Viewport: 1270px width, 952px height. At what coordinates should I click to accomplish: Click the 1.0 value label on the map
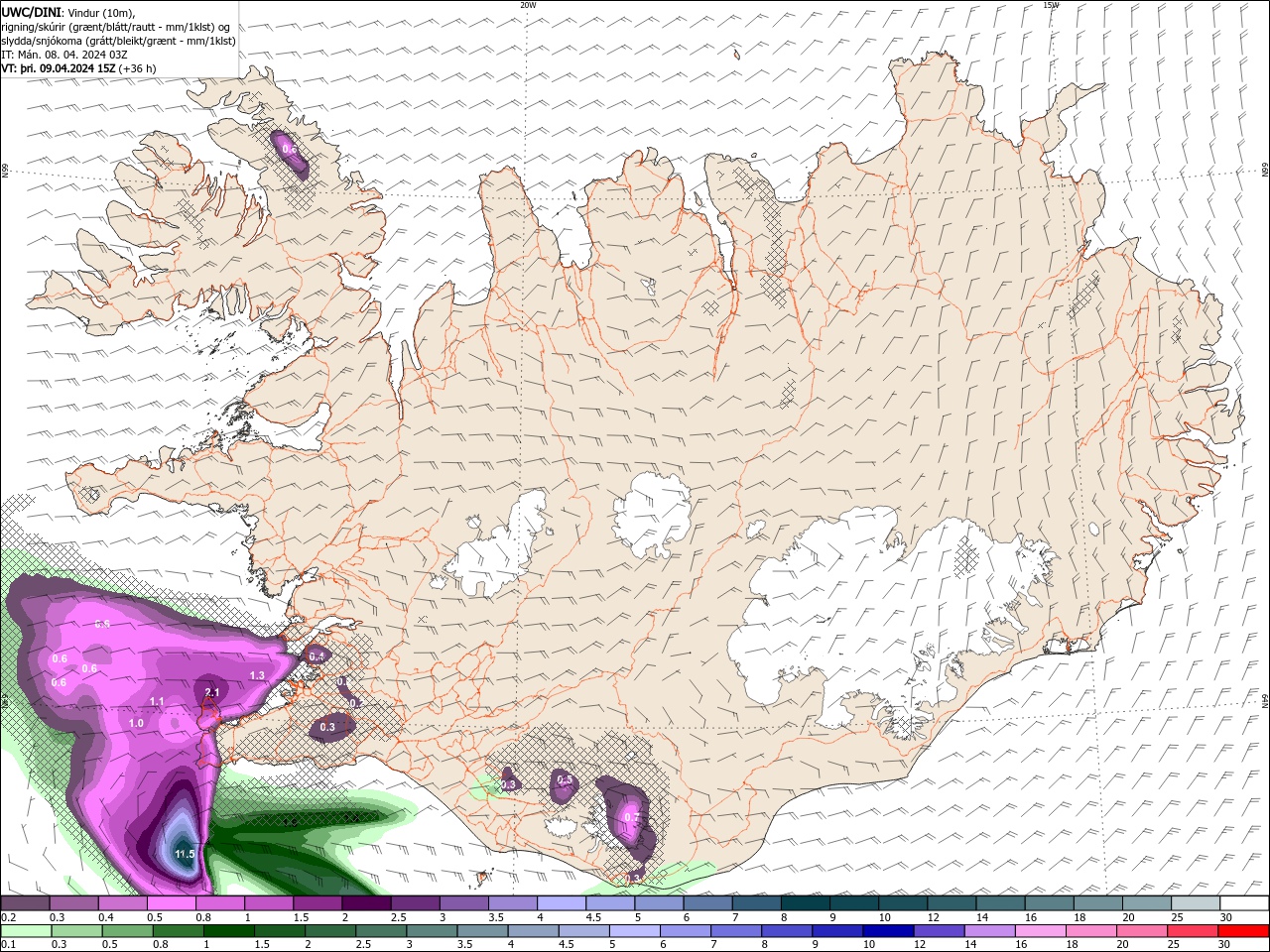tap(137, 723)
